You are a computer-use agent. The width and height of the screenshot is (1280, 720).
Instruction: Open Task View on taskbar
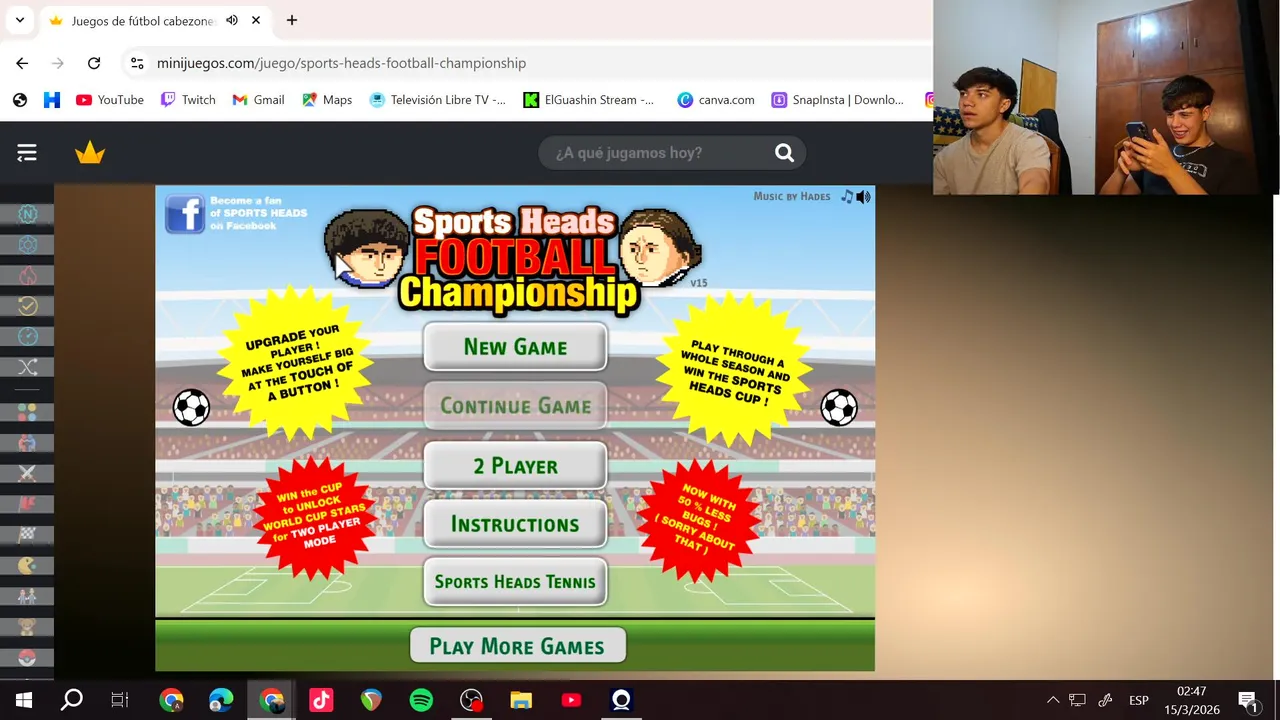pos(120,700)
